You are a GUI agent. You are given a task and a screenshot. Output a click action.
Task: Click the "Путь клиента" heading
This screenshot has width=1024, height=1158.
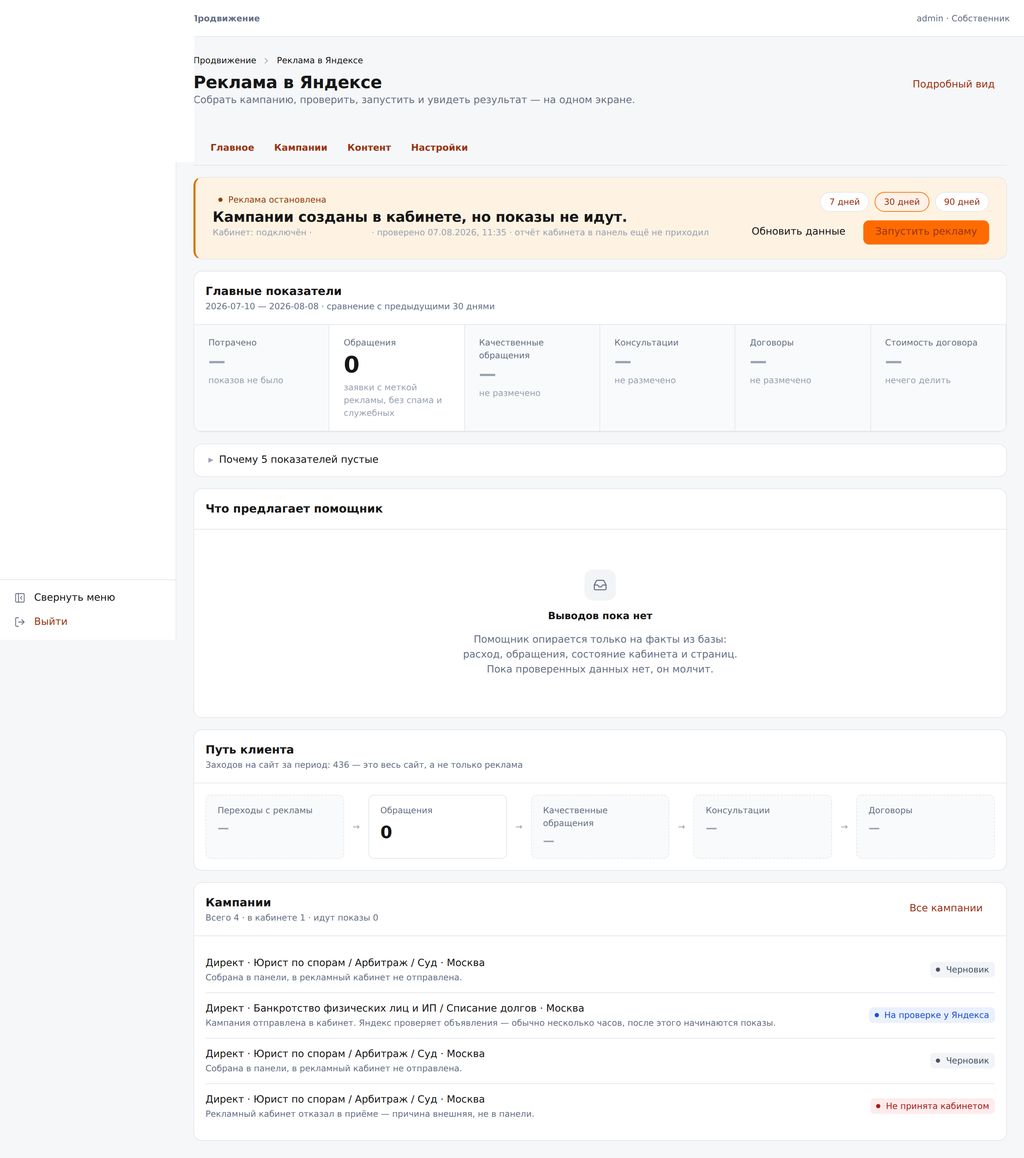click(x=250, y=750)
